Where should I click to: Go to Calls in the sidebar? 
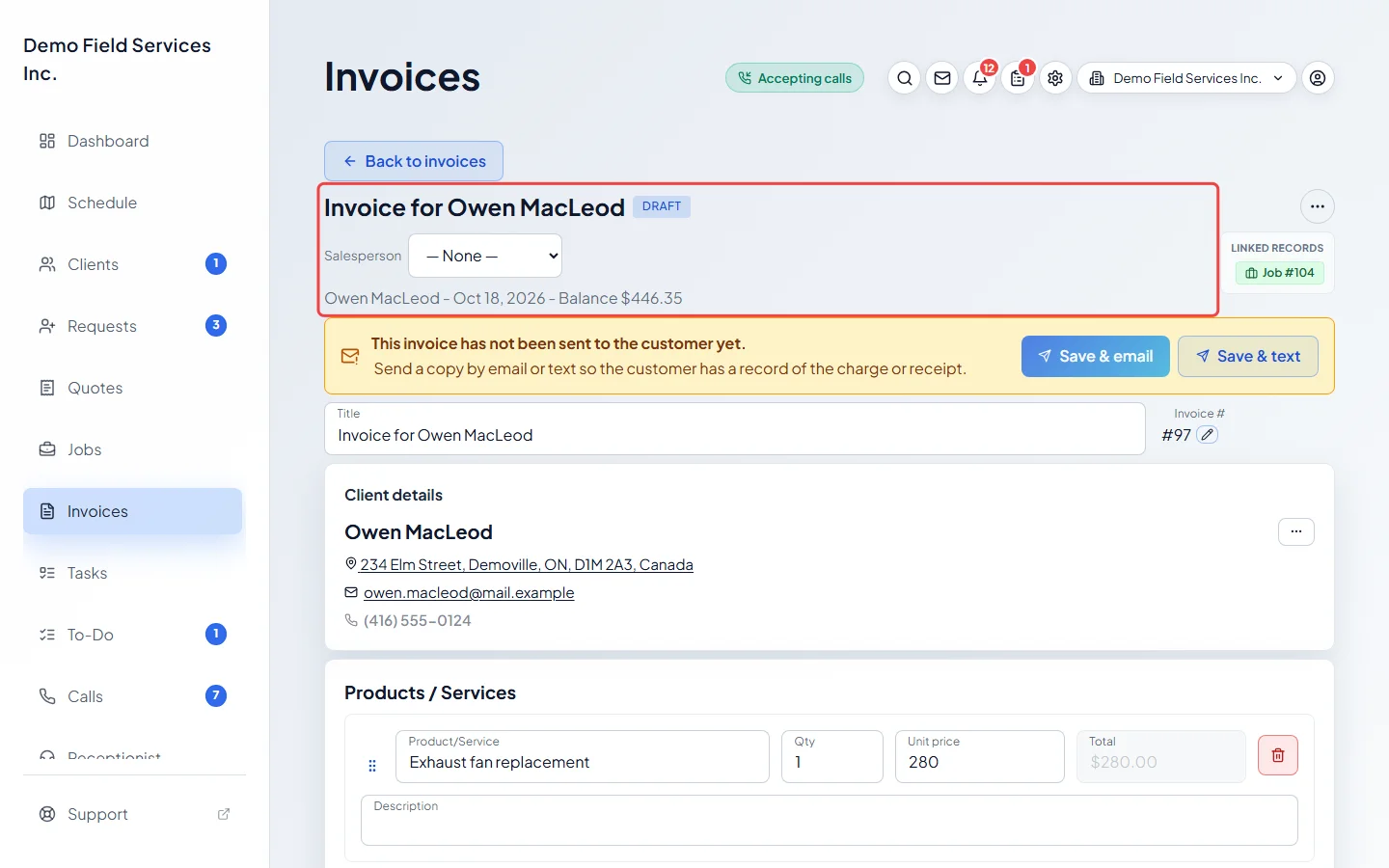[133, 696]
